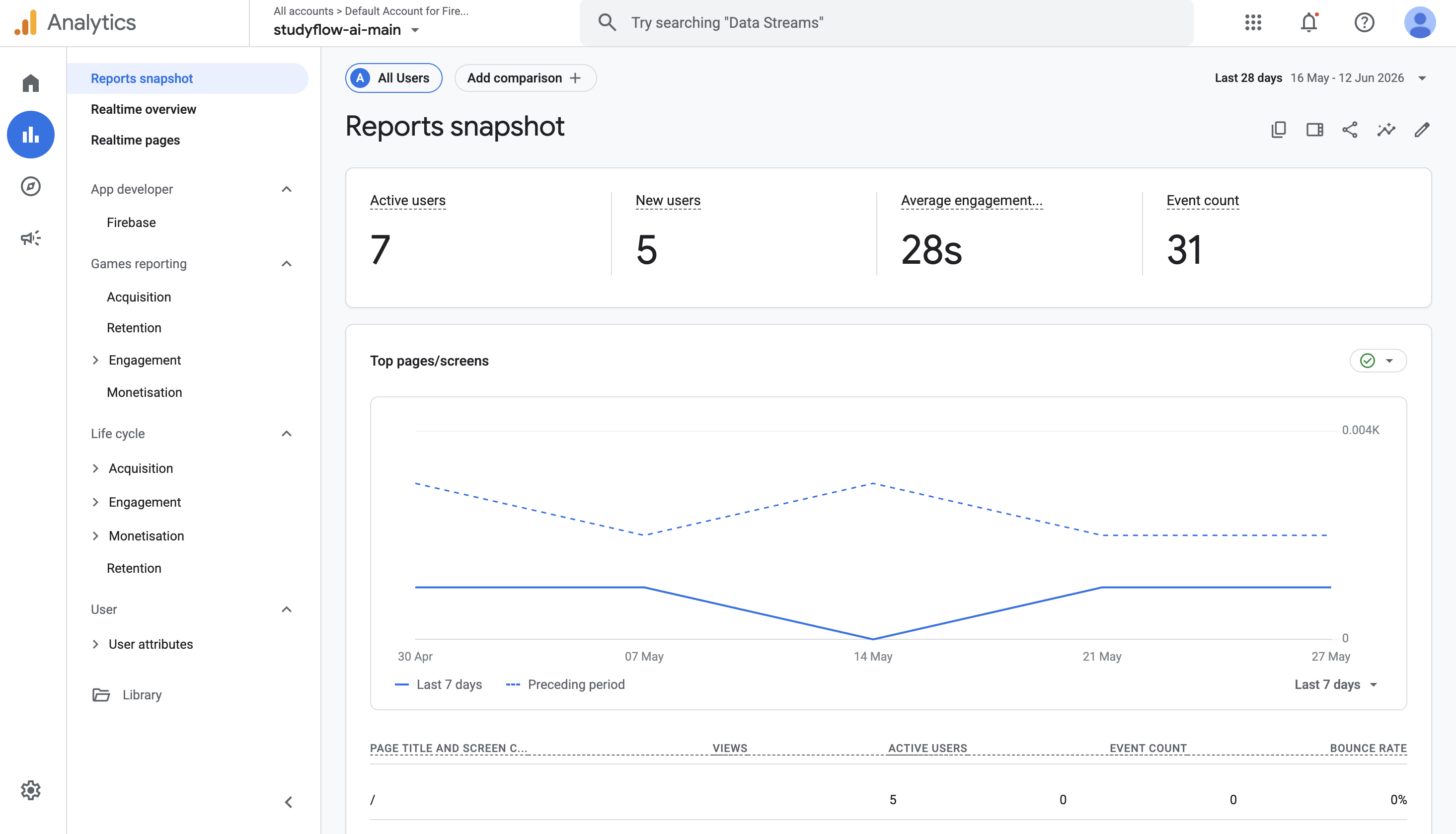Image resolution: width=1456 pixels, height=834 pixels.
Task: Click the customize report pencil icon
Action: coord(1422,130)
